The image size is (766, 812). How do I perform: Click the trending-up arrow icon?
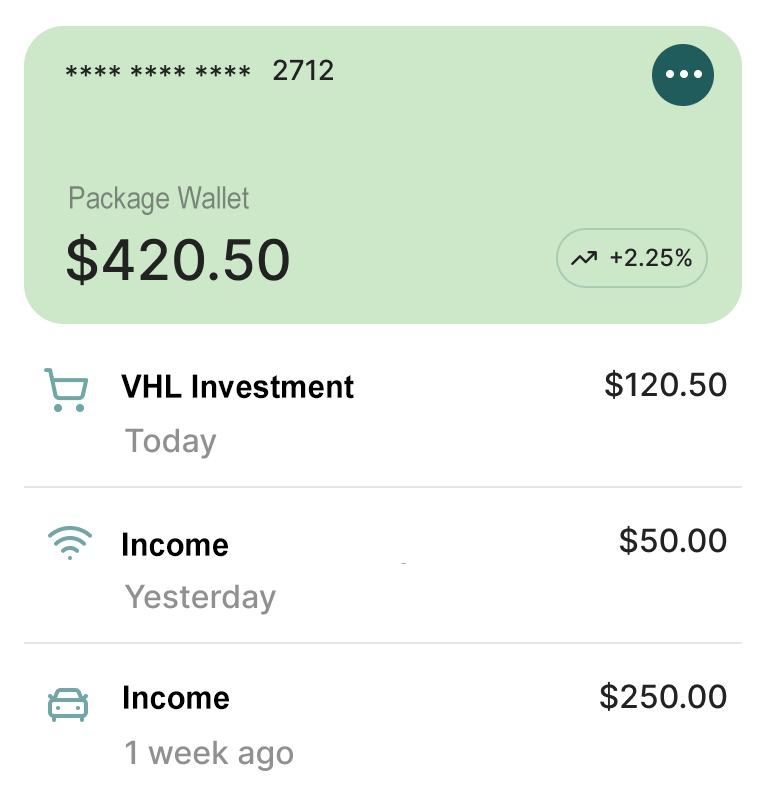coord(583,258)
